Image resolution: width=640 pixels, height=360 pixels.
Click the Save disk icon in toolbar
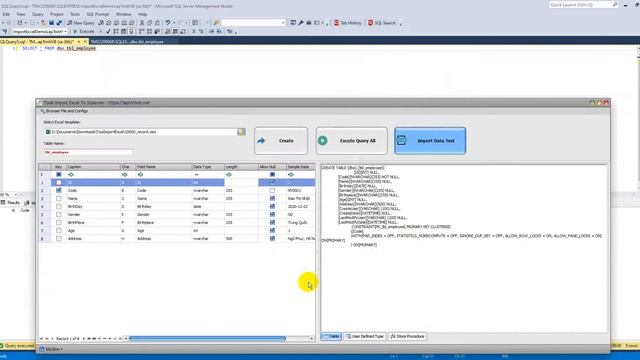pos(51,23)
